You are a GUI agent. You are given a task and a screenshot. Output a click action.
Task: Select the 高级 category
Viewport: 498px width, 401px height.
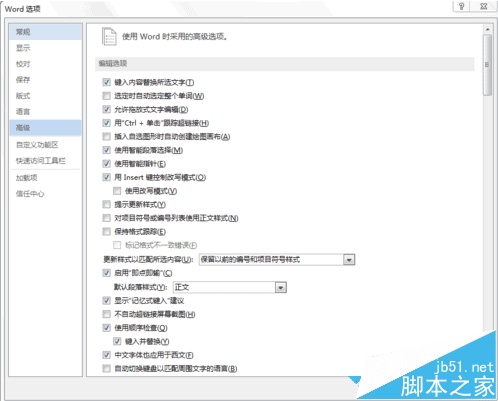point(45,128)
